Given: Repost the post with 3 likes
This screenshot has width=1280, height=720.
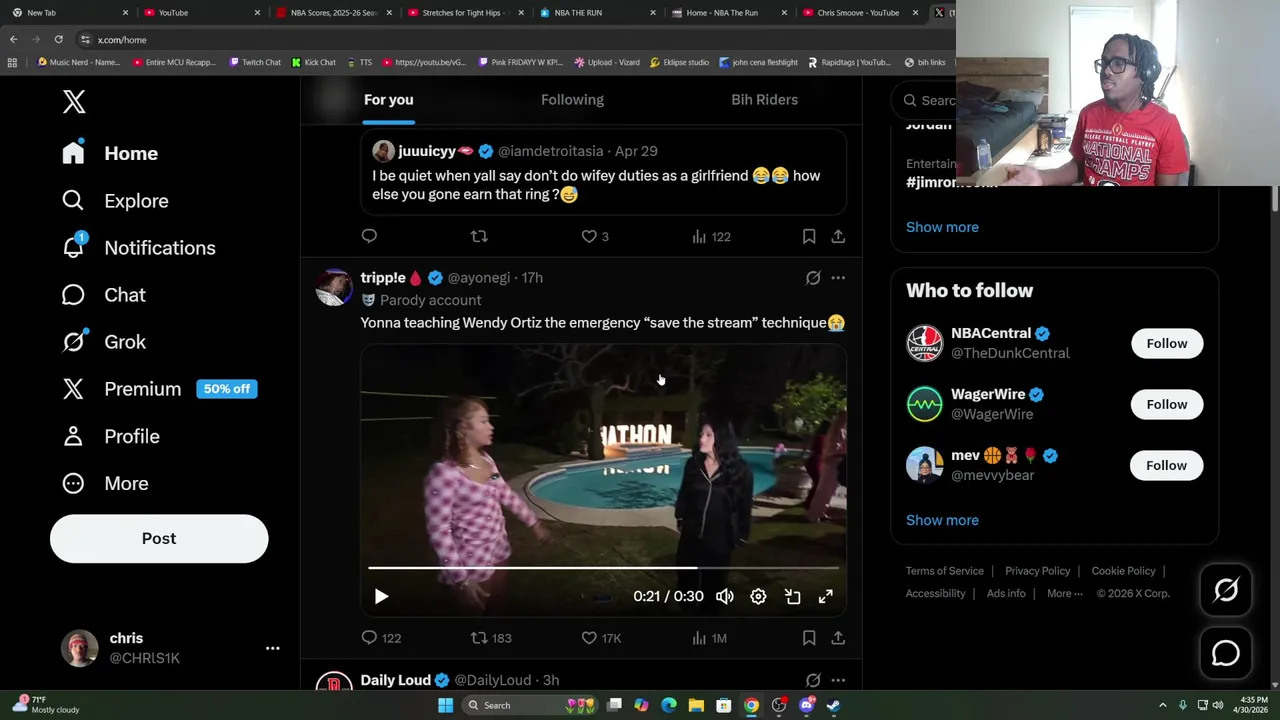Looking at the screenshot, I should click(x=479, y=236).
